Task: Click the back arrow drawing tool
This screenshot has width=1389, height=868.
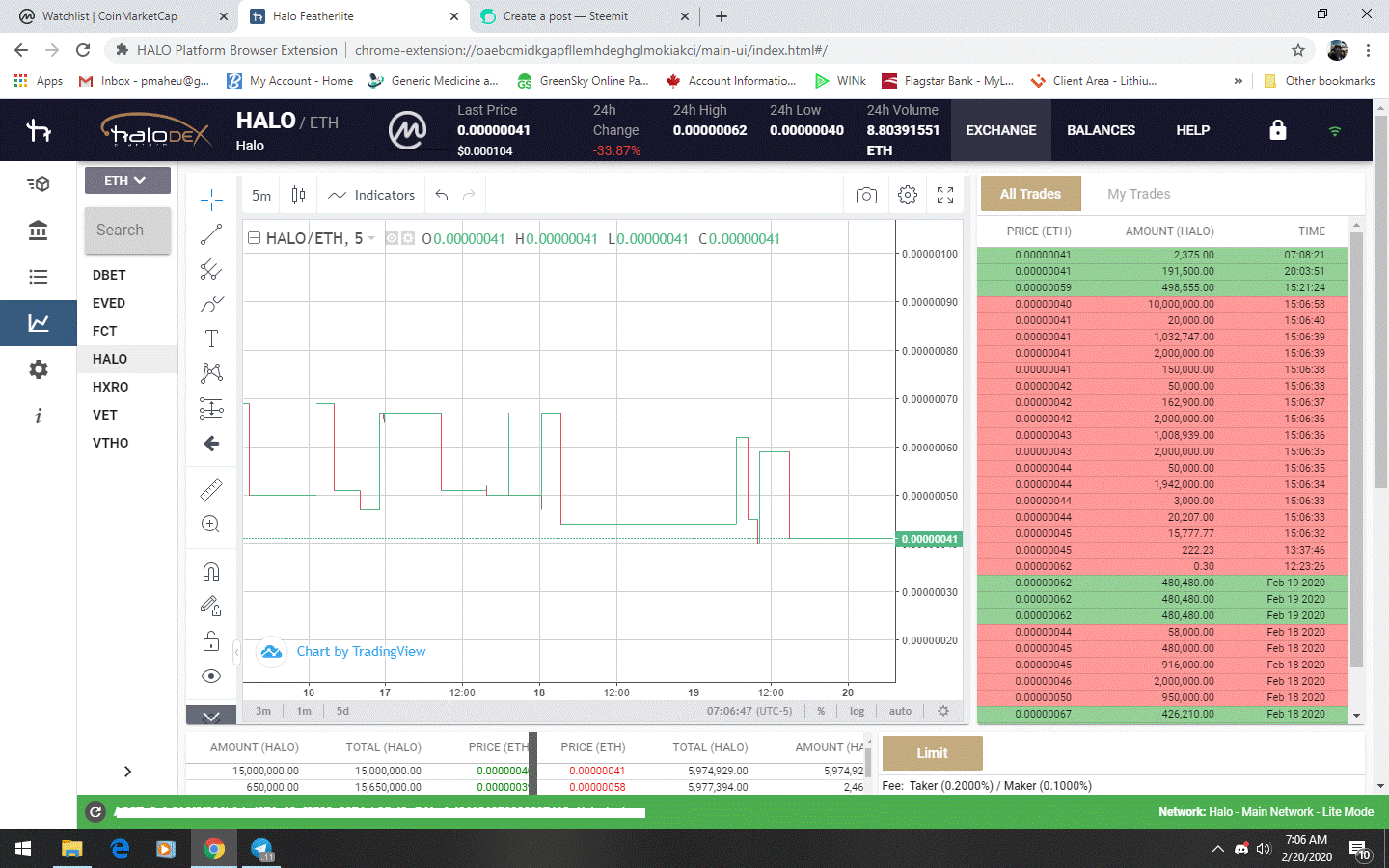Action: coord(211,444)
